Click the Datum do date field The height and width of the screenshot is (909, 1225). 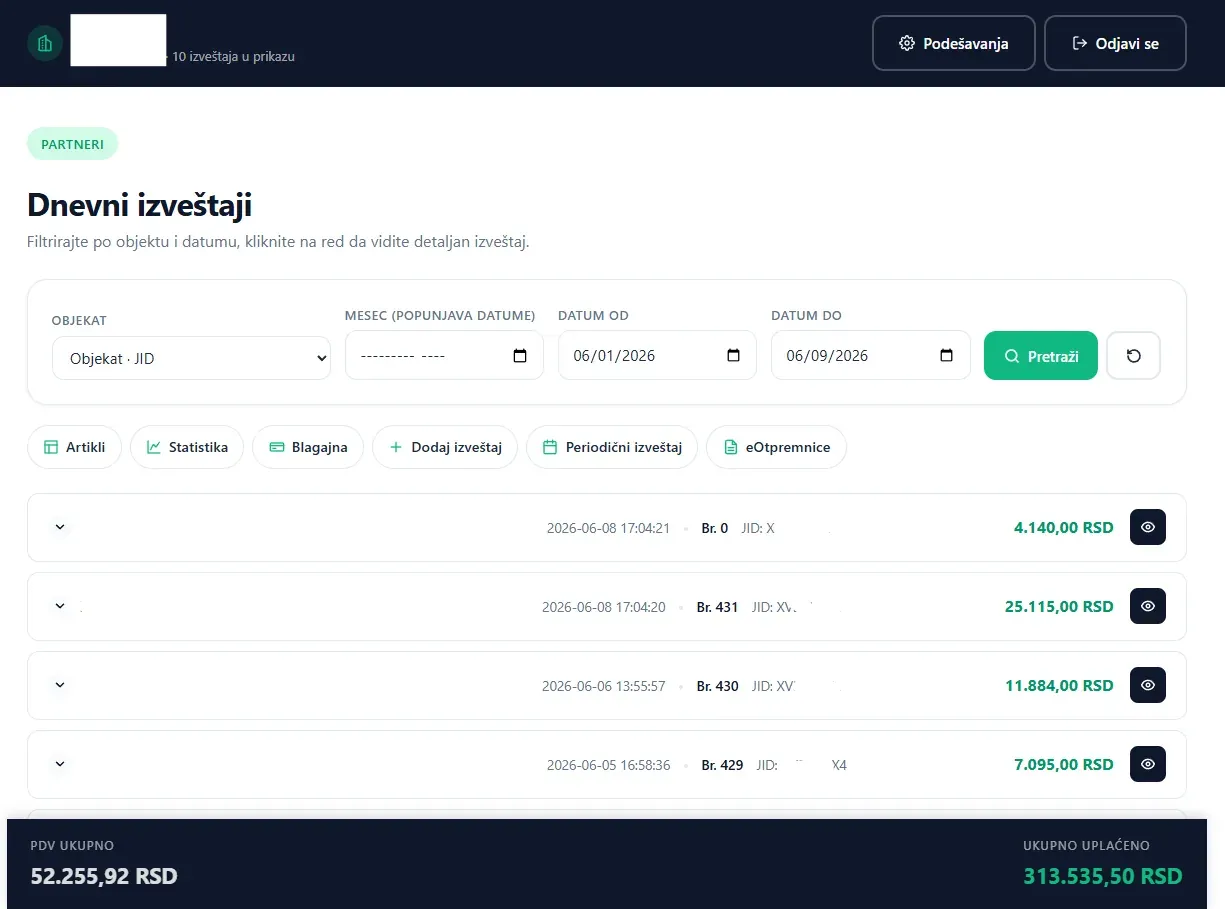[x=870, y=355]
